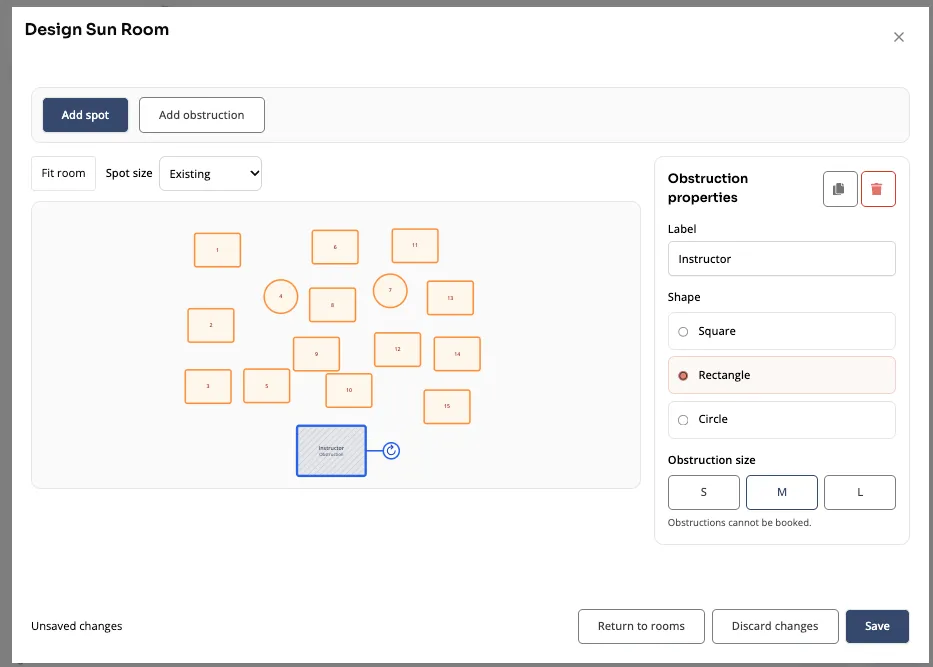This screenshot has height=667, width=933.
Task: Open the Spot size dropdown
Action: pyautogui.click(x=211, y=174)
